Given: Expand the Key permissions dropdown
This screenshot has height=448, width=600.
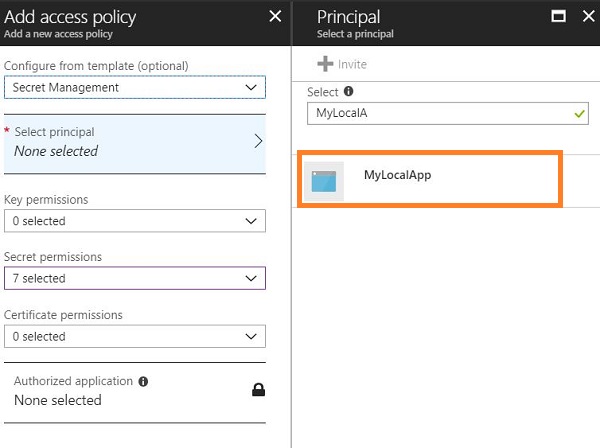Looking at the screenshot, I should pyautogui.click(x=135, y=221).
